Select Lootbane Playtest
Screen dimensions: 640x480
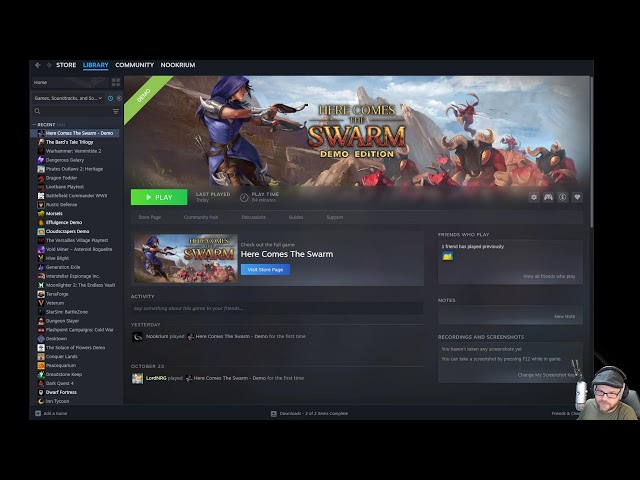(65, 187)
